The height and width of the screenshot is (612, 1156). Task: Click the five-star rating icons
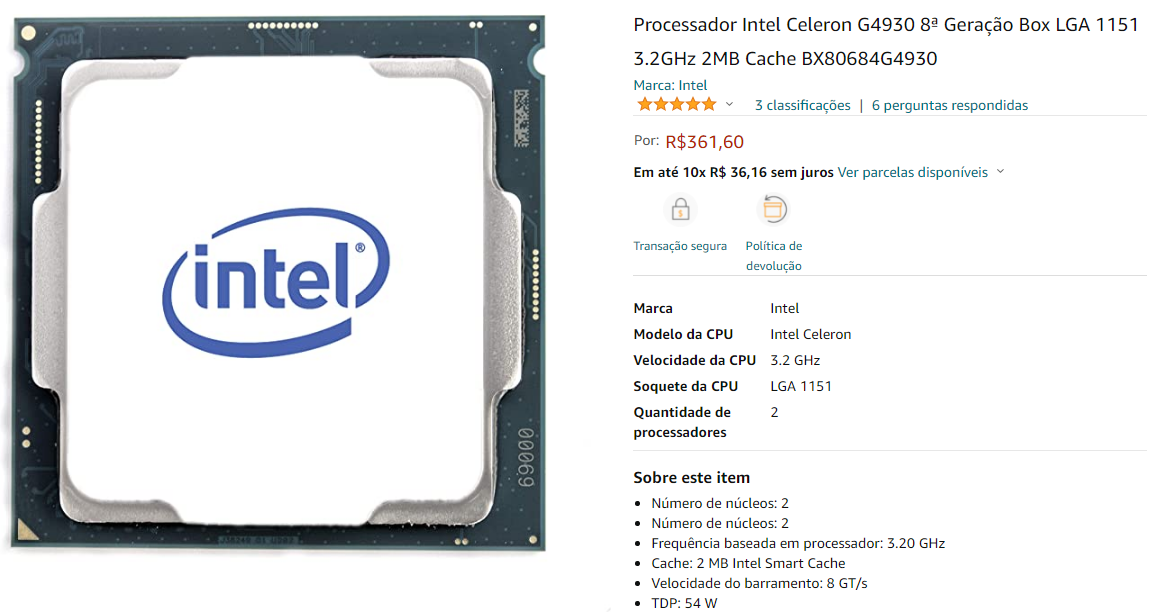coord(677,105)
